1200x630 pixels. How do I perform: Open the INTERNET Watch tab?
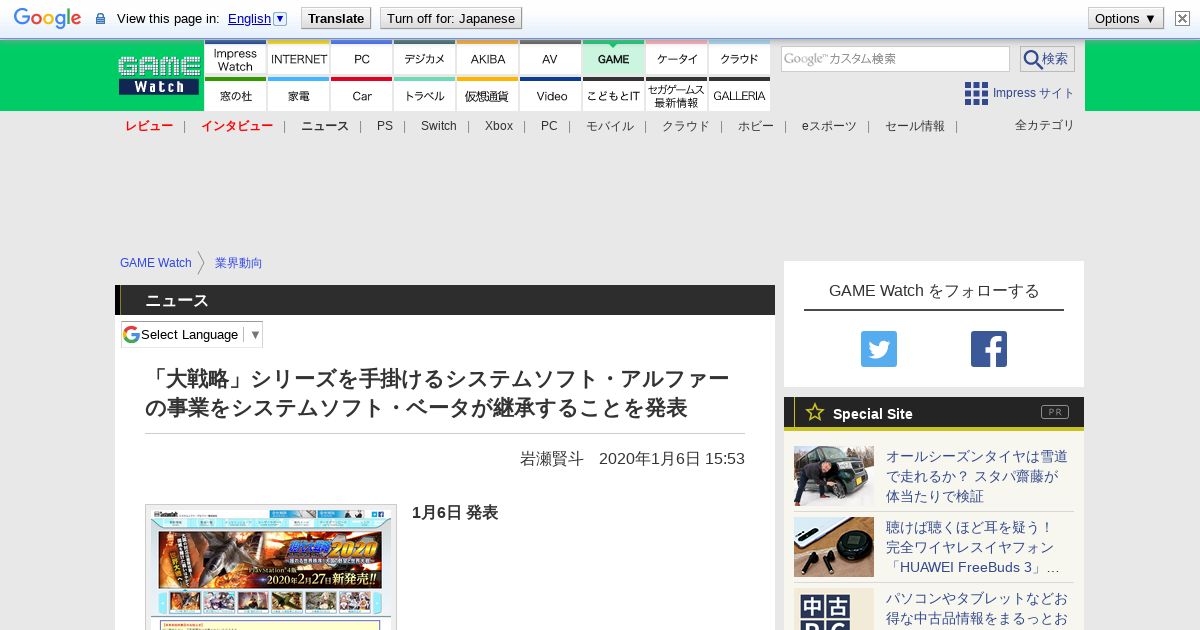[x=298, y=59]
